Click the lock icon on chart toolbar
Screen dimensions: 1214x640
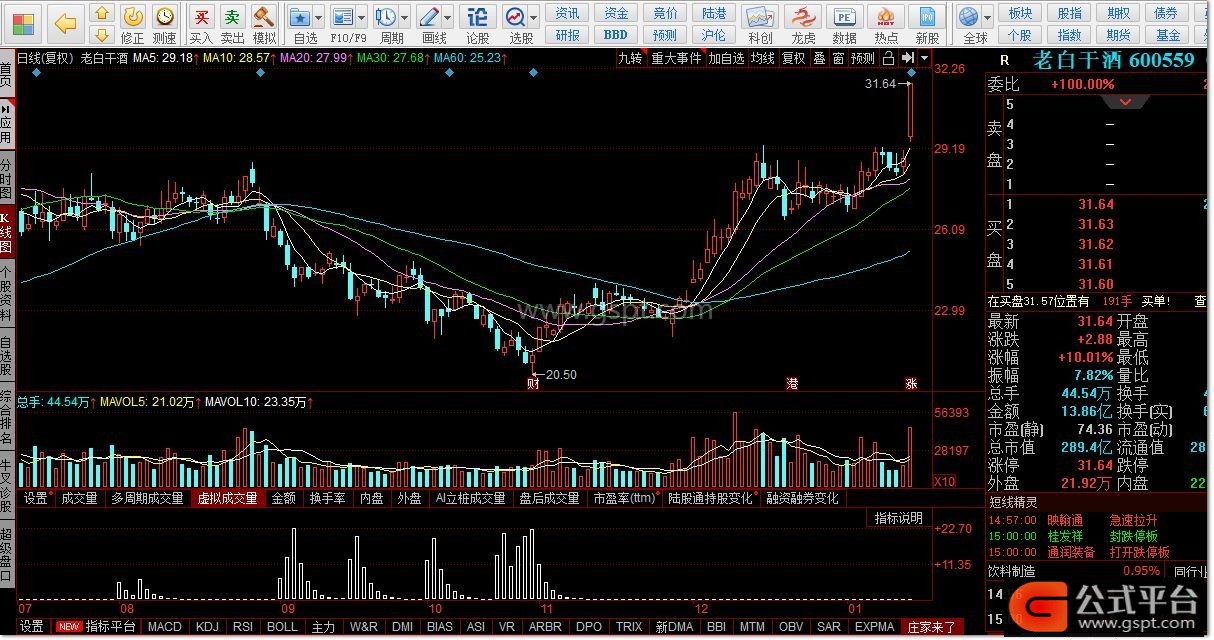[888, 58]
